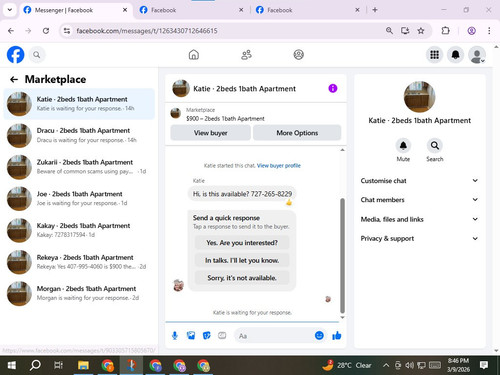
Task: Open File Explorer from taskbar
Action: [83, 365]
